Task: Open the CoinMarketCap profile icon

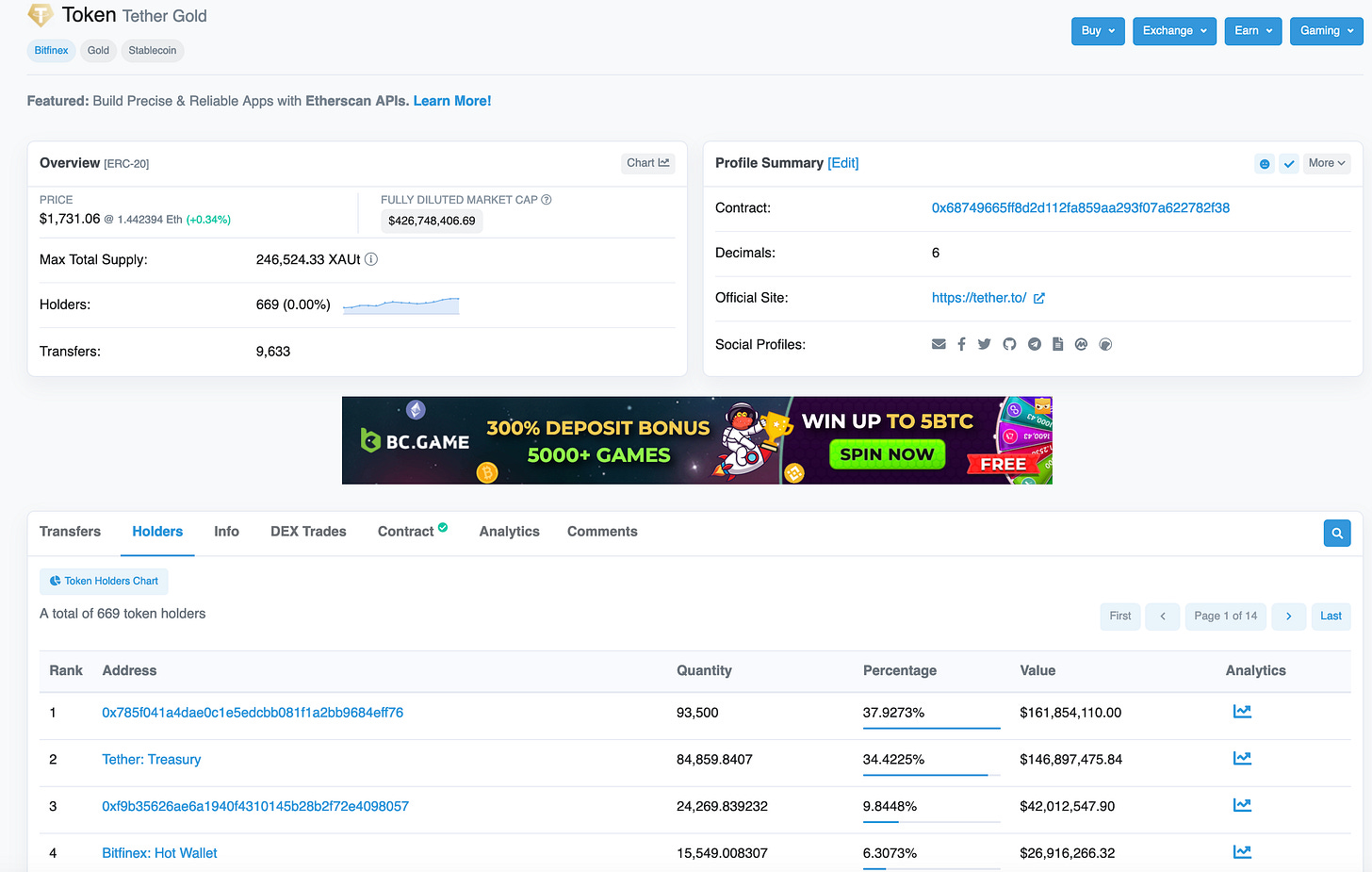Action: (1081, 344)
